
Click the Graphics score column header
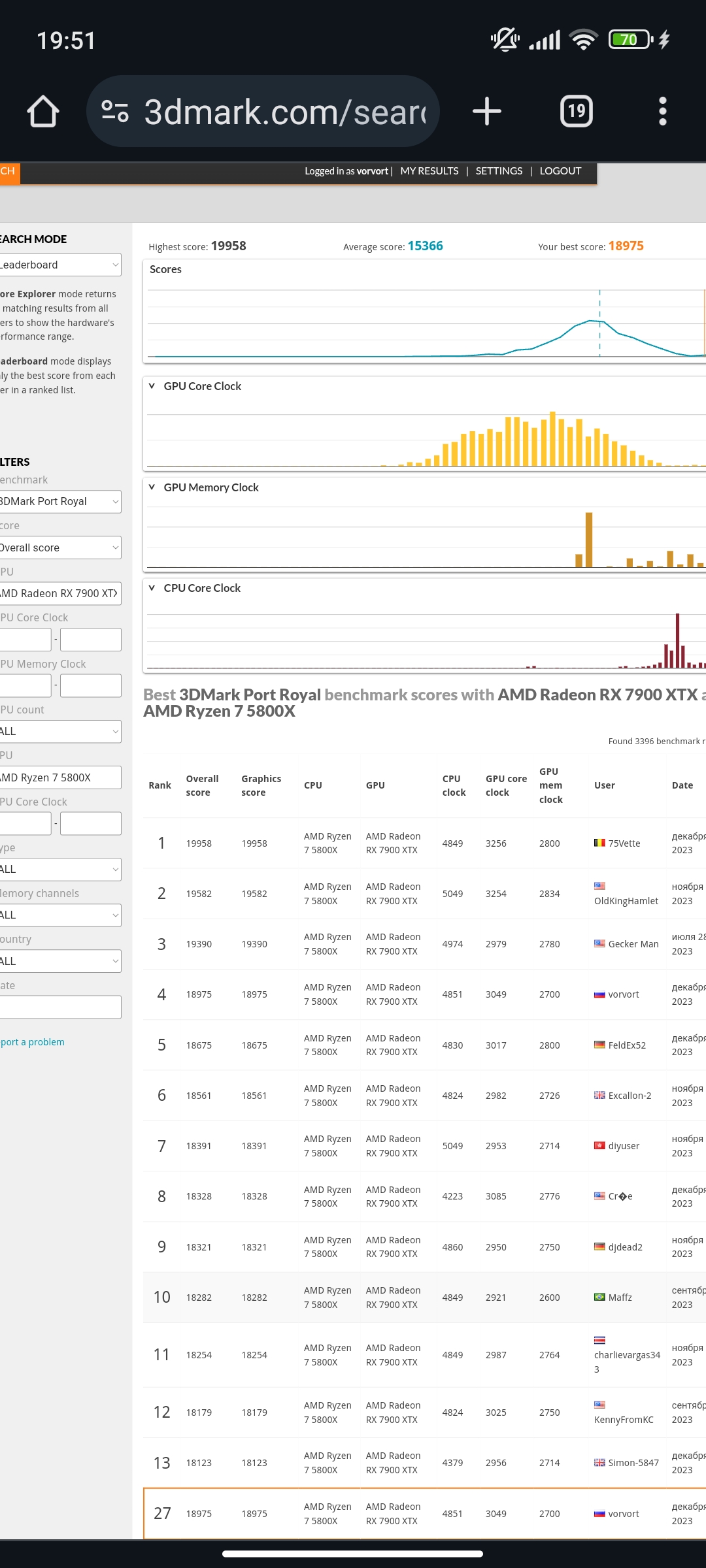point(261,785)
